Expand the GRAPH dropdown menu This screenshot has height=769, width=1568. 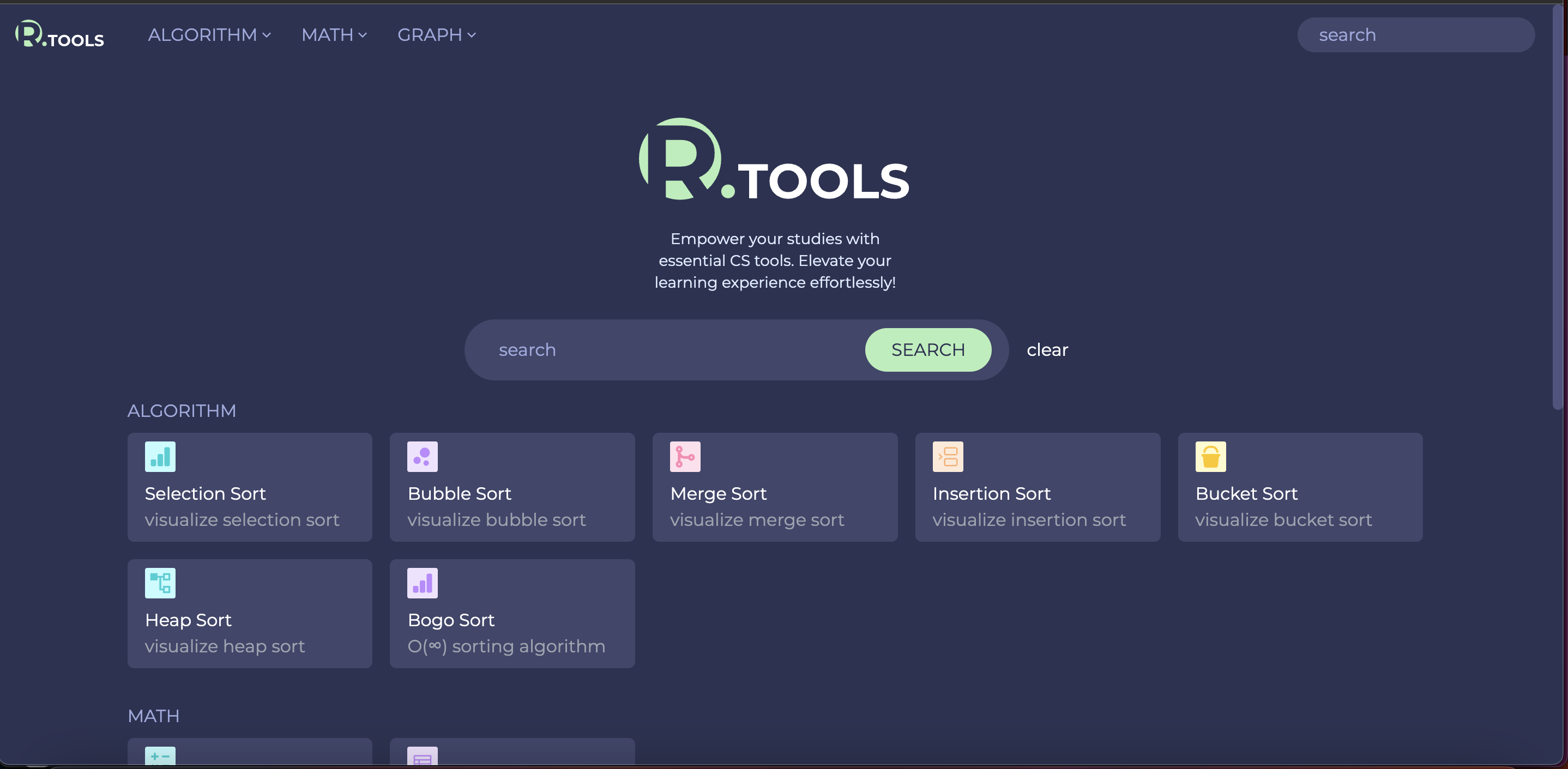(x=437, y=35)
